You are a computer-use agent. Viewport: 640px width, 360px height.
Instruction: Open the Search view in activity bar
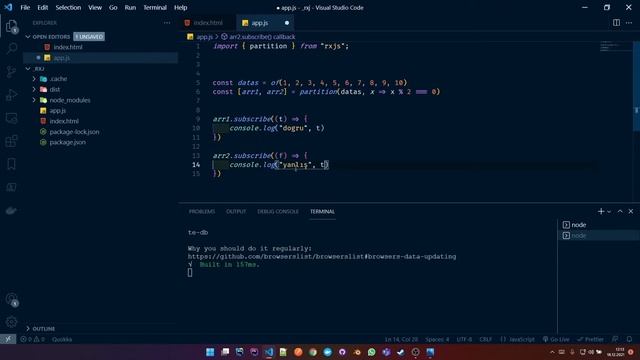(x=11, y=49)
